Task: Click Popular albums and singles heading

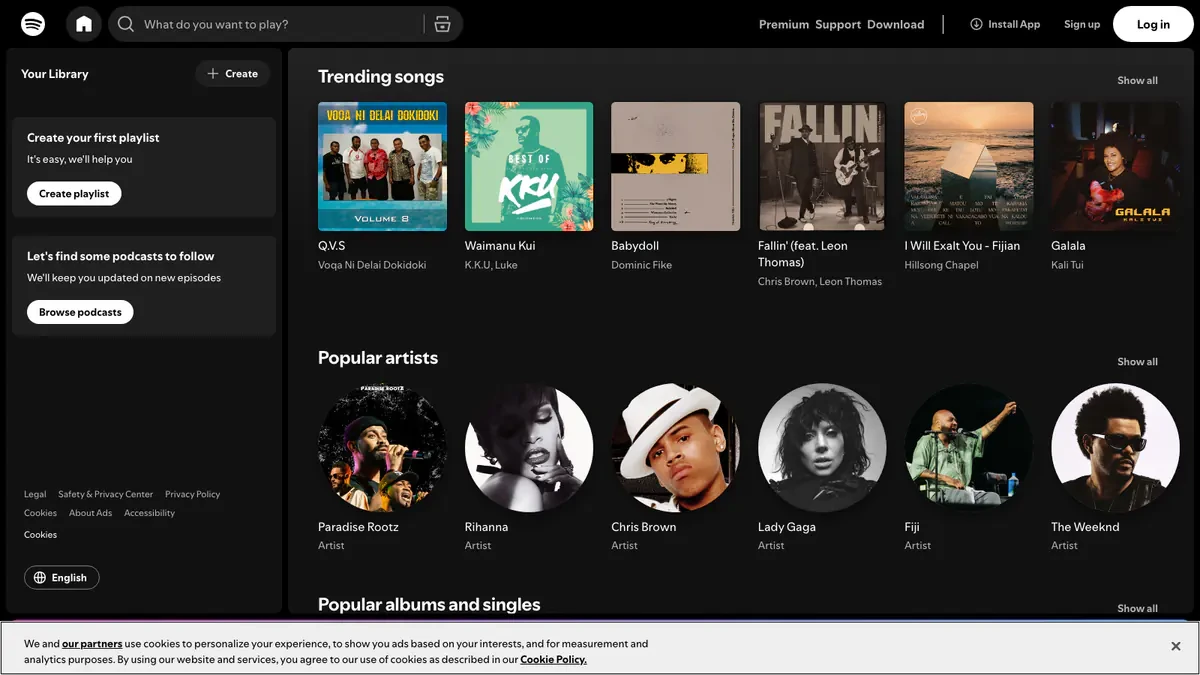Action: pos(429,604)
